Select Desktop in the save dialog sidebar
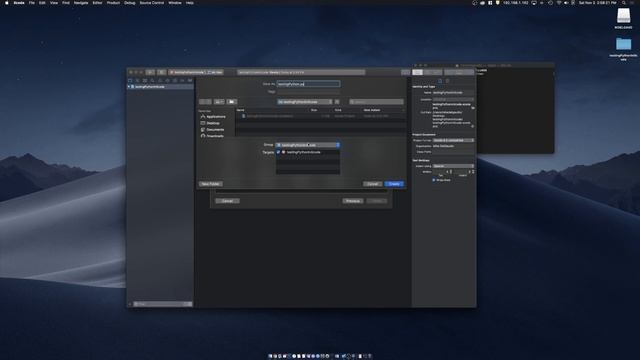Viewport: 640px width, 360px height. pos(210,123)
